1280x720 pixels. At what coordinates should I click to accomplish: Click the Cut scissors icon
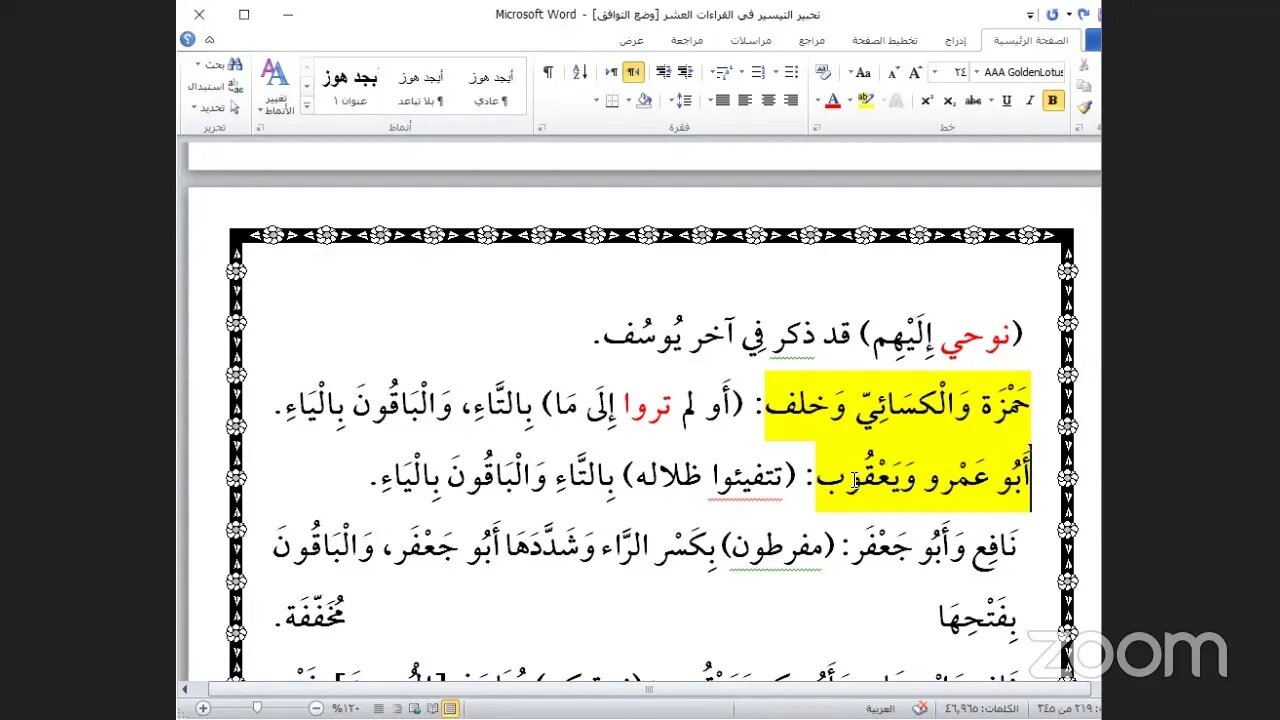[x=1083, y=64]
